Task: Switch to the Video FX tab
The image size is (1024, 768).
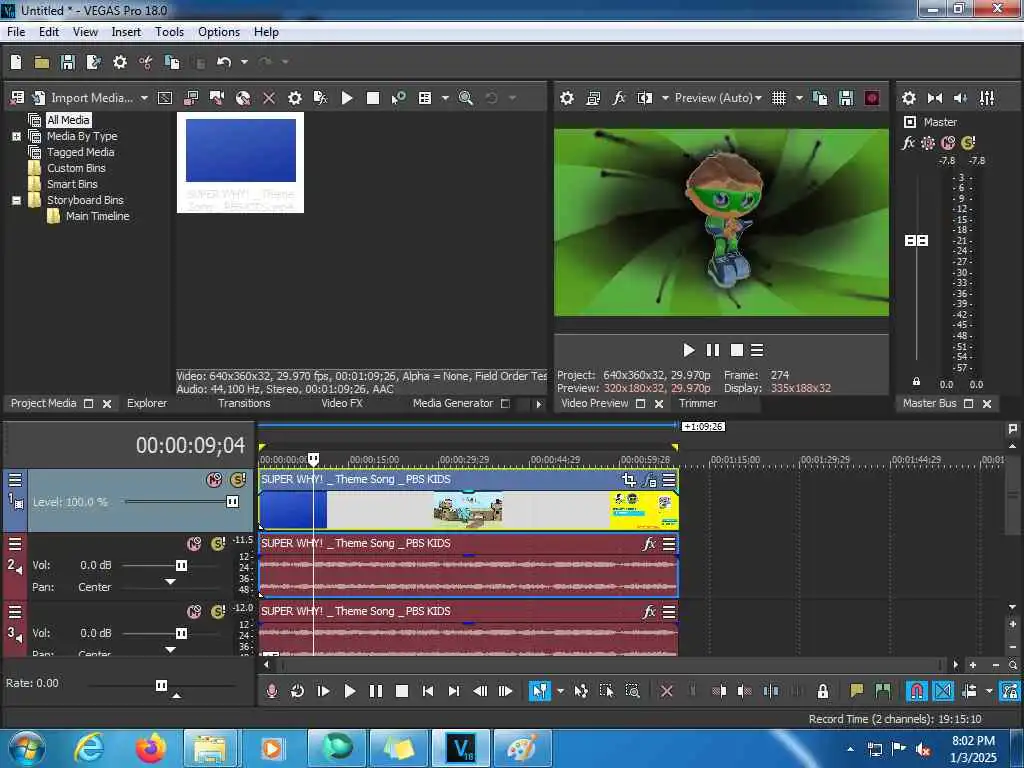Action: [342, 404]
